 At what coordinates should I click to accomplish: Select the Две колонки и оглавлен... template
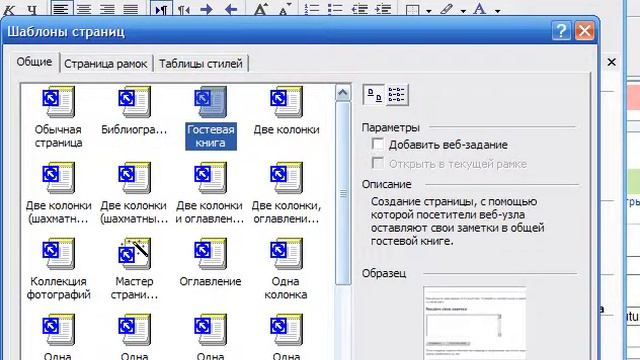[x=210, y=193]
